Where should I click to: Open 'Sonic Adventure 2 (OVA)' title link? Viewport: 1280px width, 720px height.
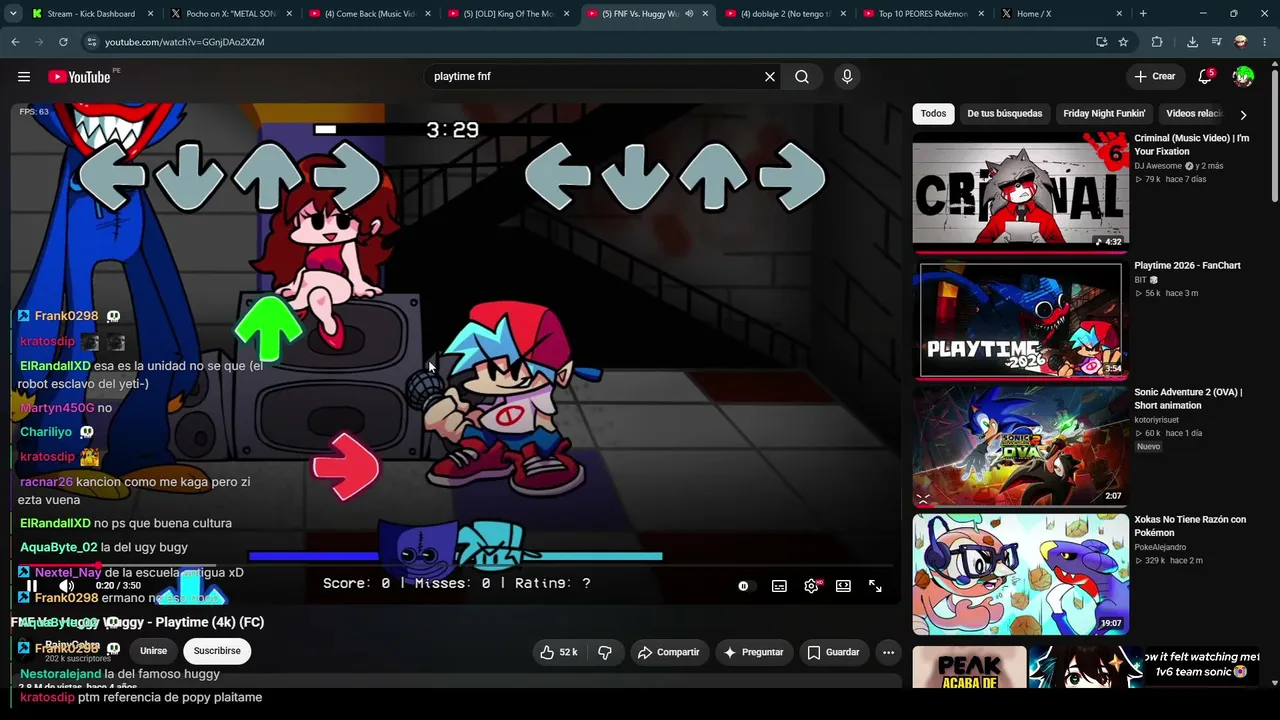click(x=1188, y=399)
